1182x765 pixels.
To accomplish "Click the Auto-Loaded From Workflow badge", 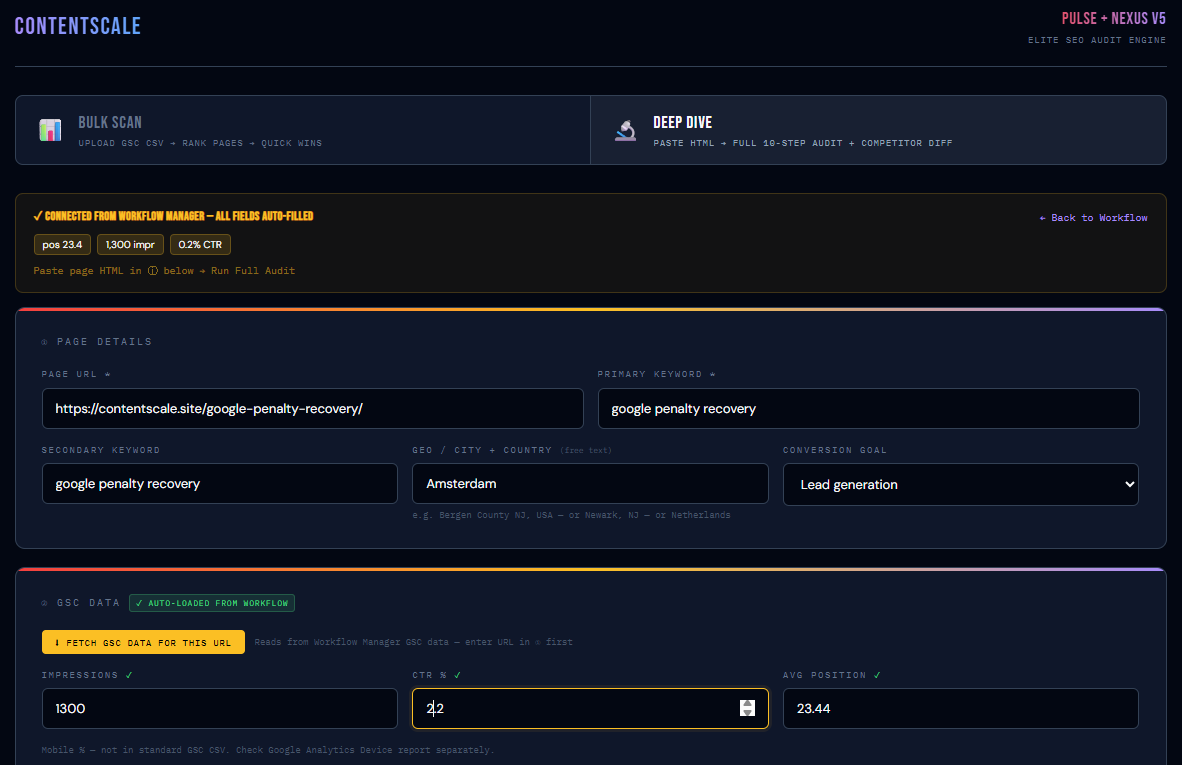I will click(212, 603).
